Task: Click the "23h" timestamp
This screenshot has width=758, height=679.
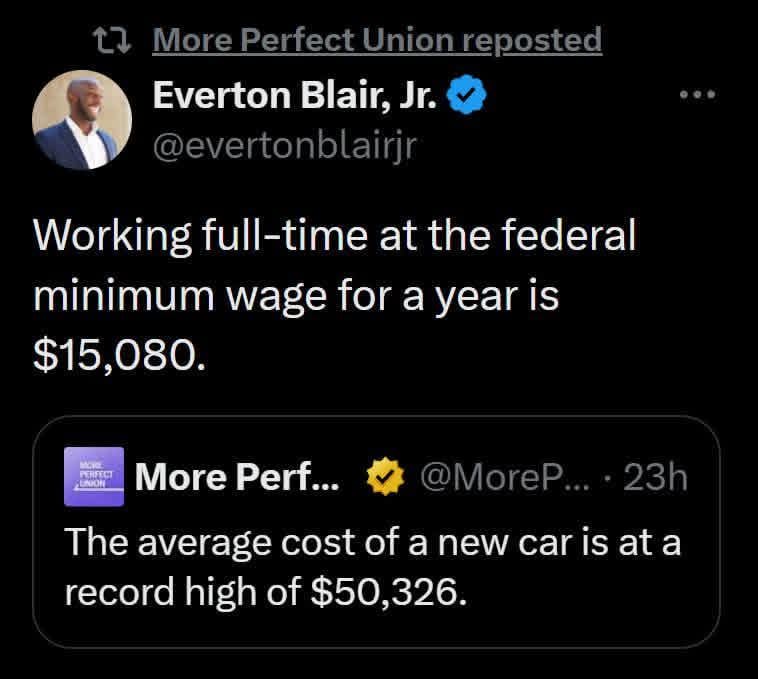Action: [x=655, y=478]
